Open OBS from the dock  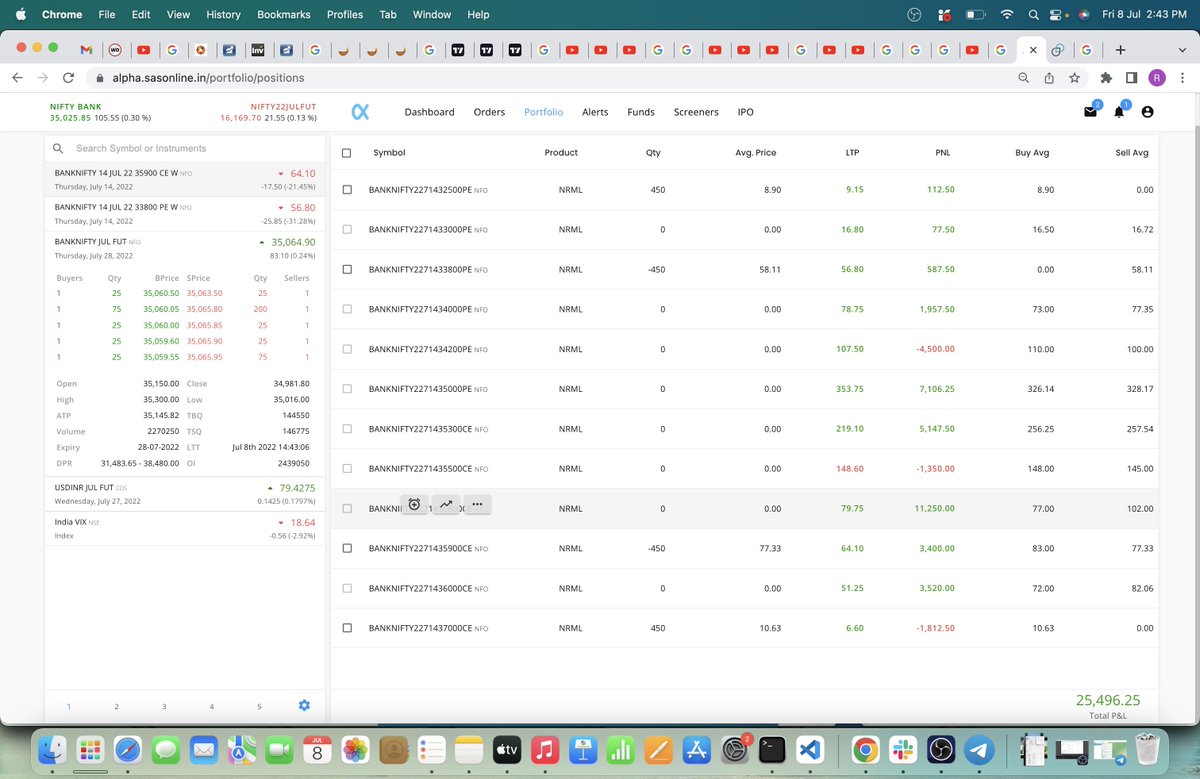941,749
